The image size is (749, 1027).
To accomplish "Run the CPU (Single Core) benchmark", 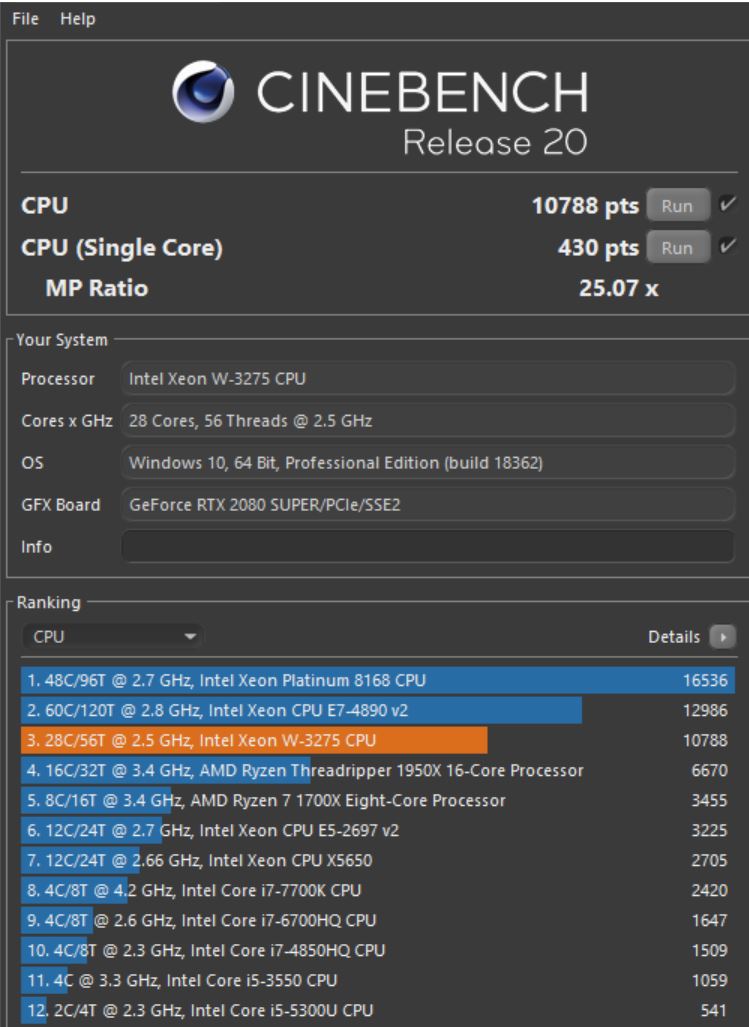I will click(x=677, y=246).
